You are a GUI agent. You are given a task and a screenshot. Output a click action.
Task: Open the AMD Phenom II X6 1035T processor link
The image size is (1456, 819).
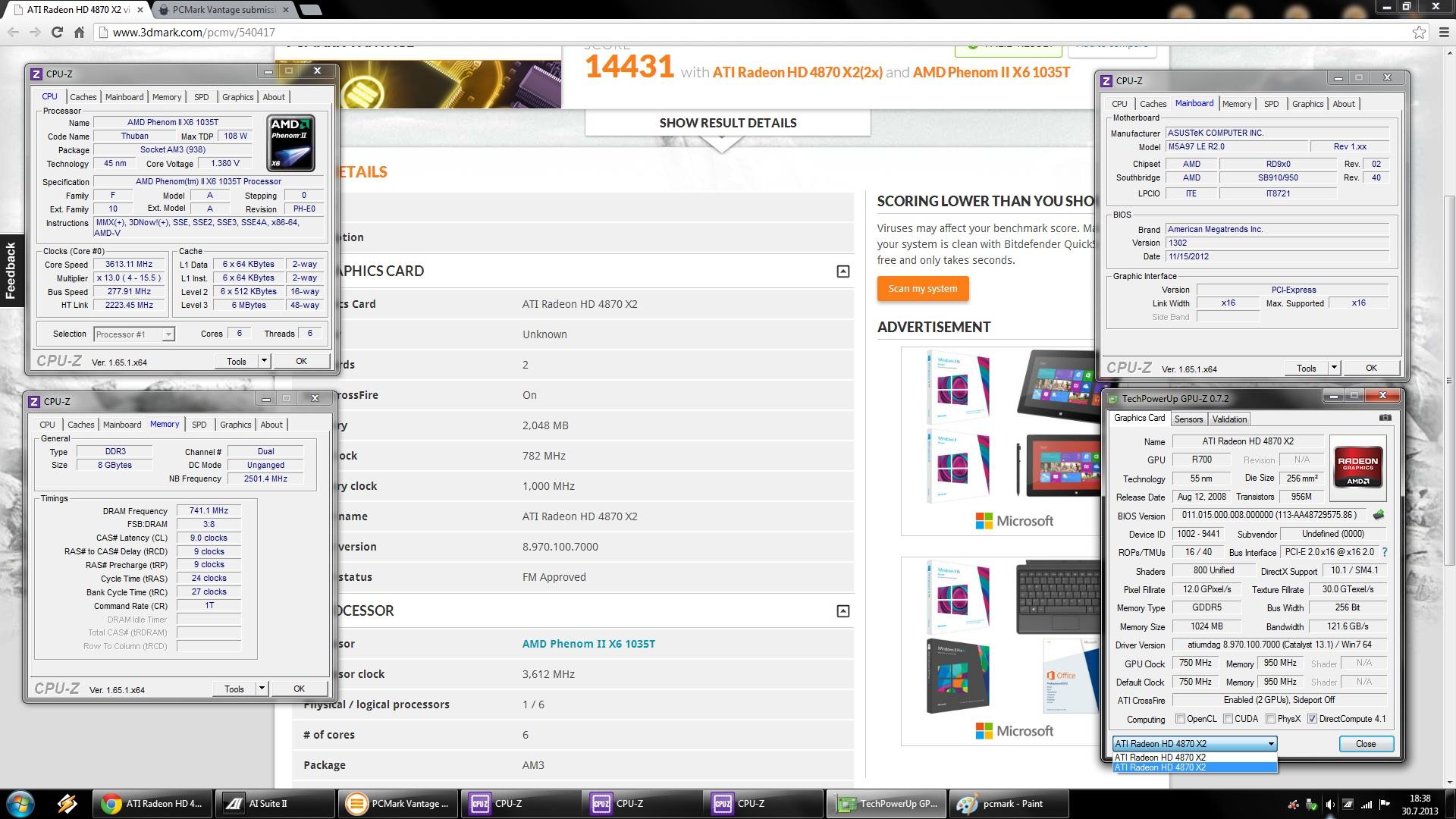pos(588,643)
